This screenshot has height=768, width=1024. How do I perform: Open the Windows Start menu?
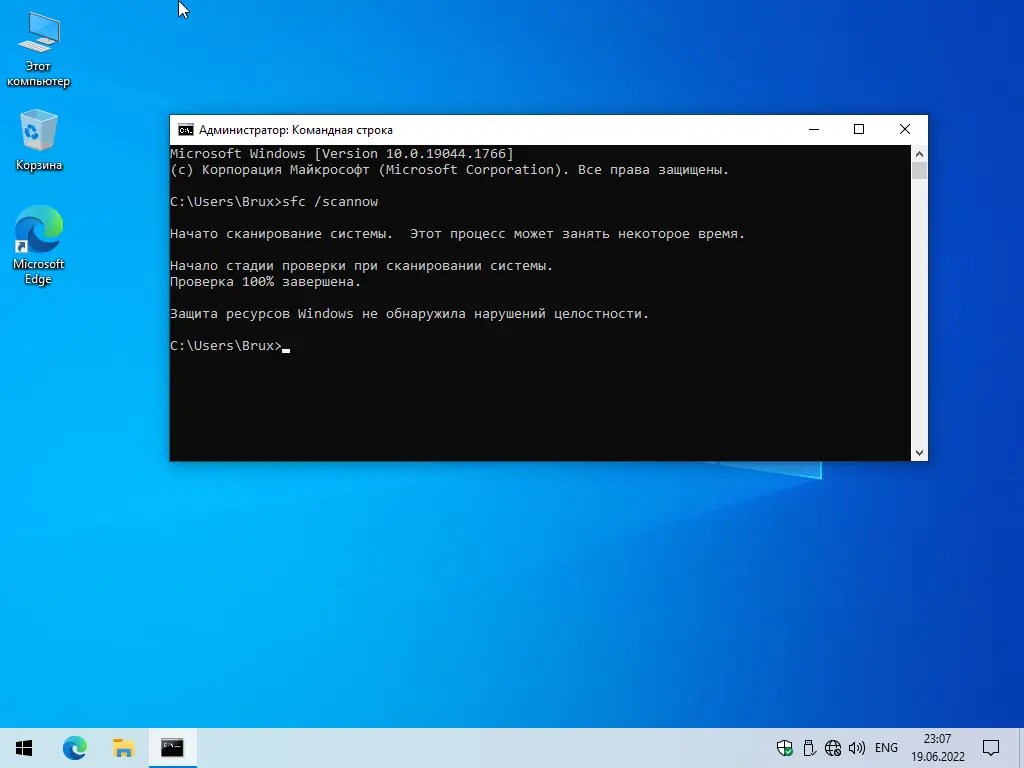(24, 748)
